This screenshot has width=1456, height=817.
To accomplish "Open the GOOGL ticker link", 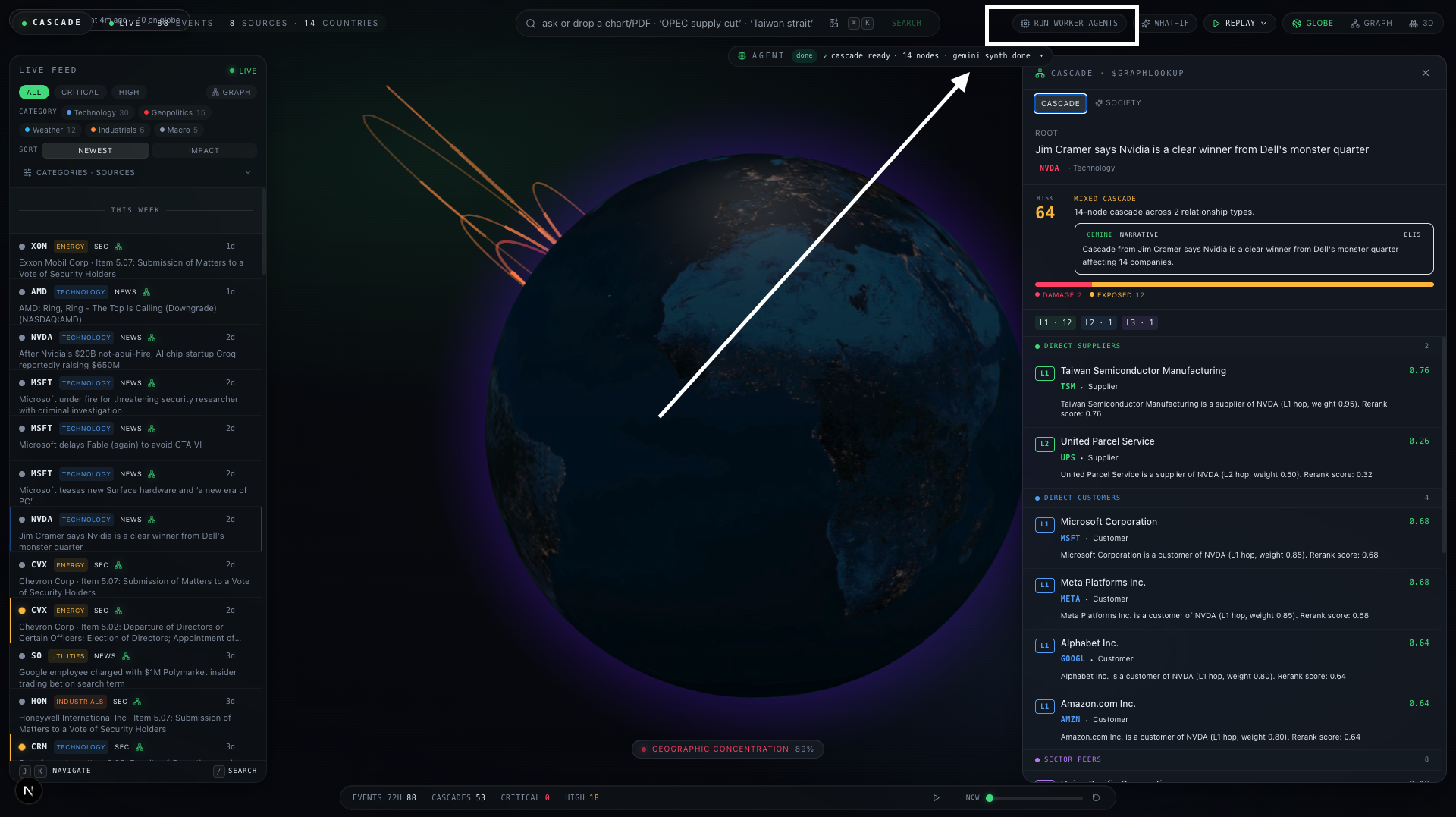I will point(1072,659).
